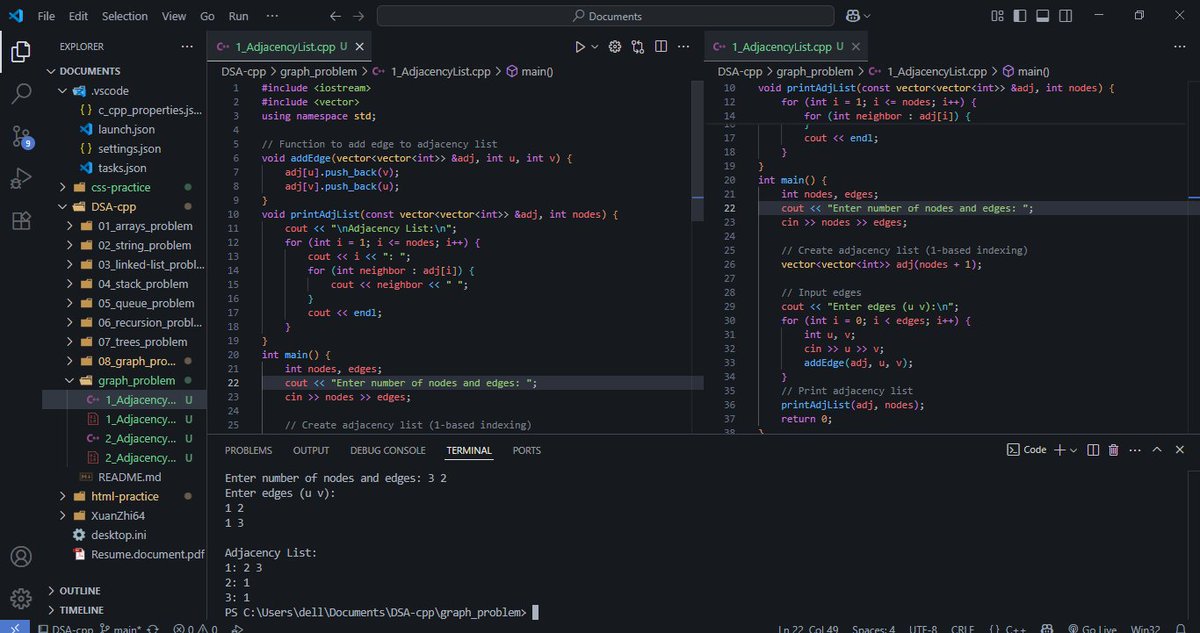
Task: Open the Run and Debug view
Action: tap(20, 179)
